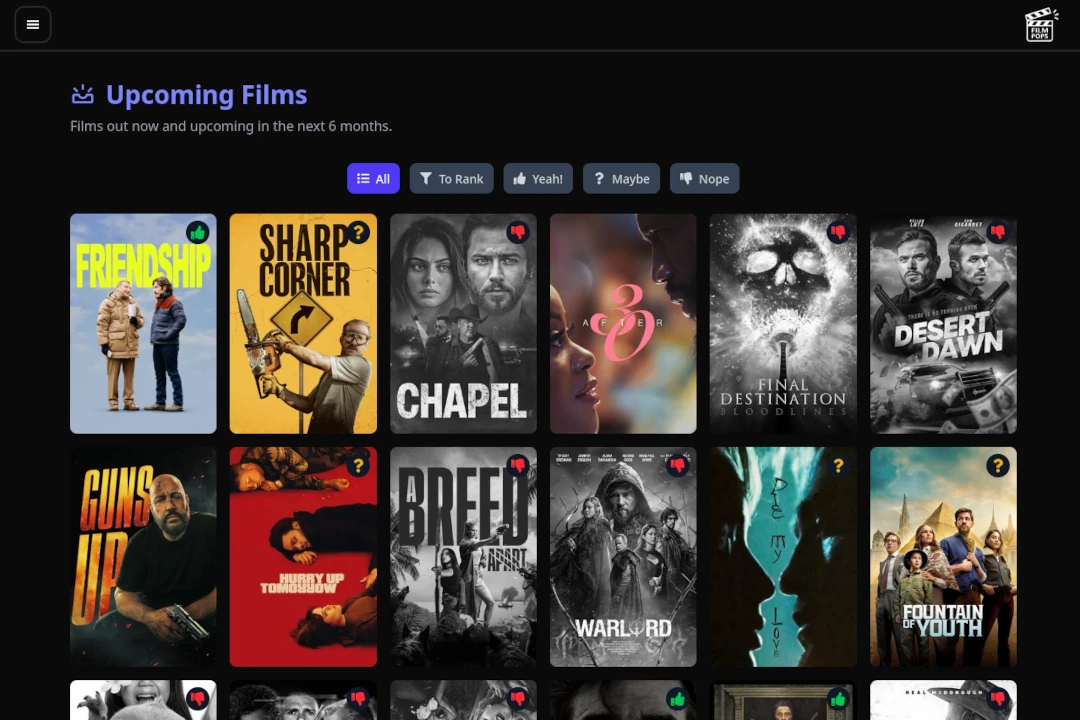Image resolution: width=1080 pixels, height=720 pixels.
Task: Show films rated Maybe
Action: [x=621, y=179]
